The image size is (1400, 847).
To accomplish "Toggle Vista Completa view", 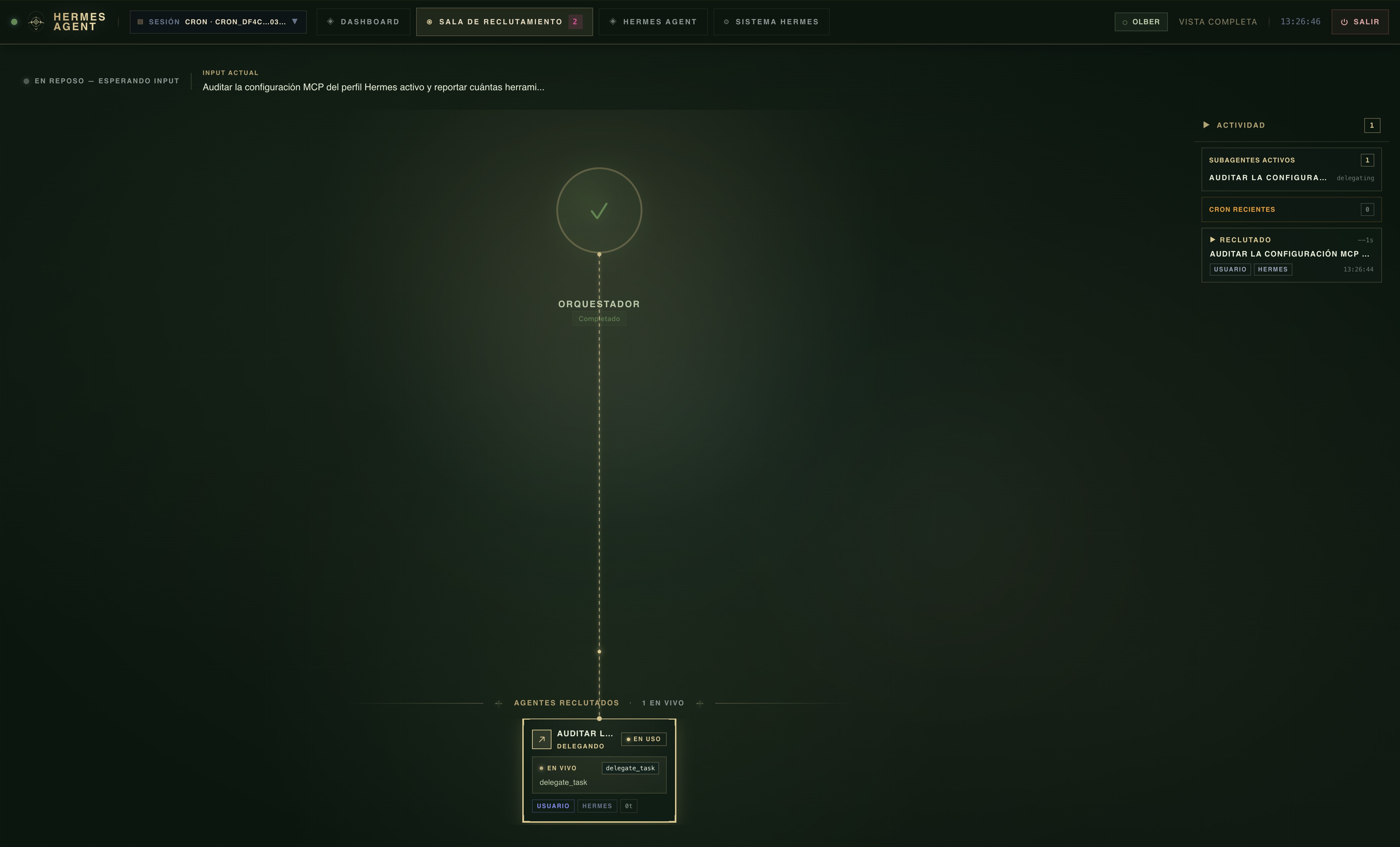I will [x=1217, y=22].
